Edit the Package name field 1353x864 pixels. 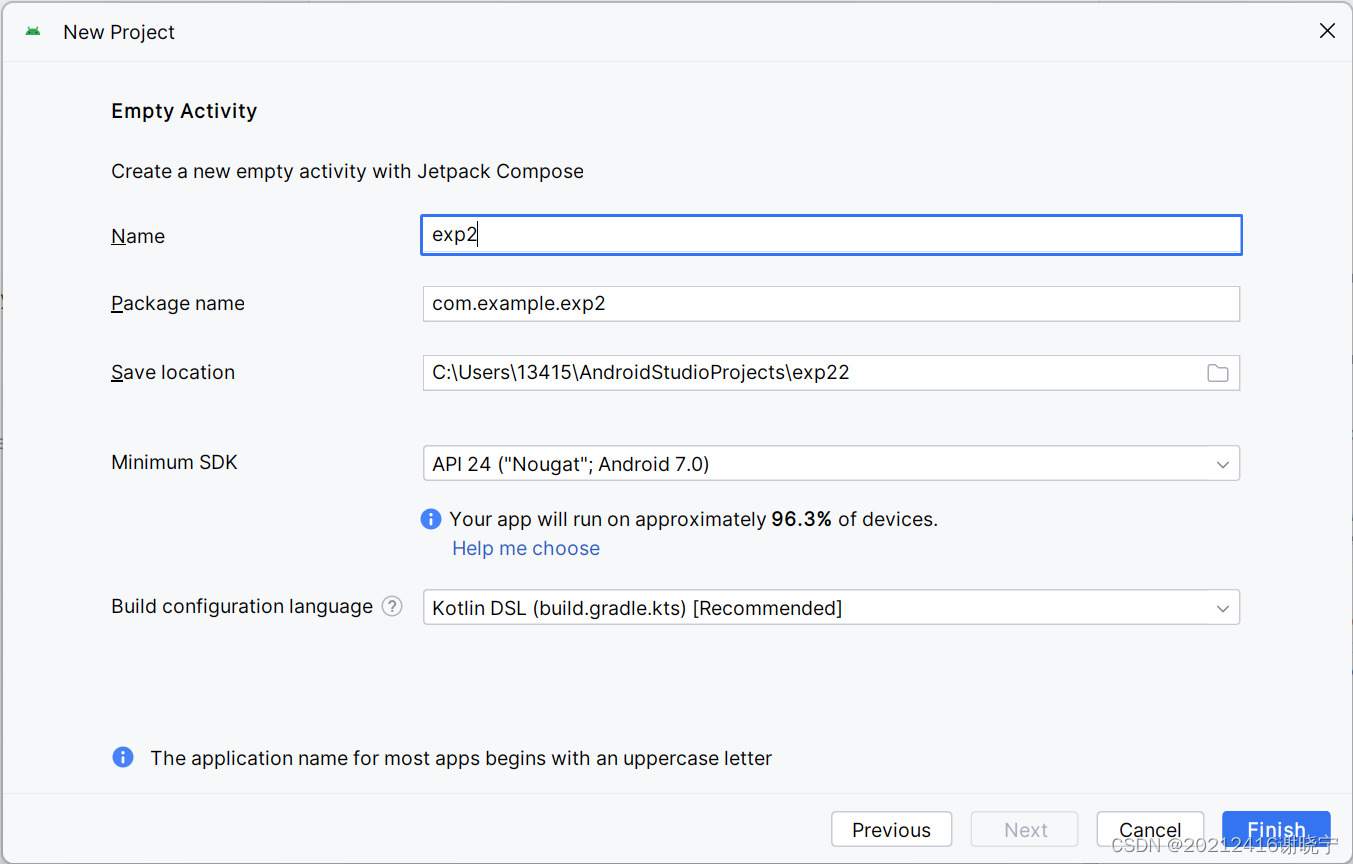pos(831,303)
